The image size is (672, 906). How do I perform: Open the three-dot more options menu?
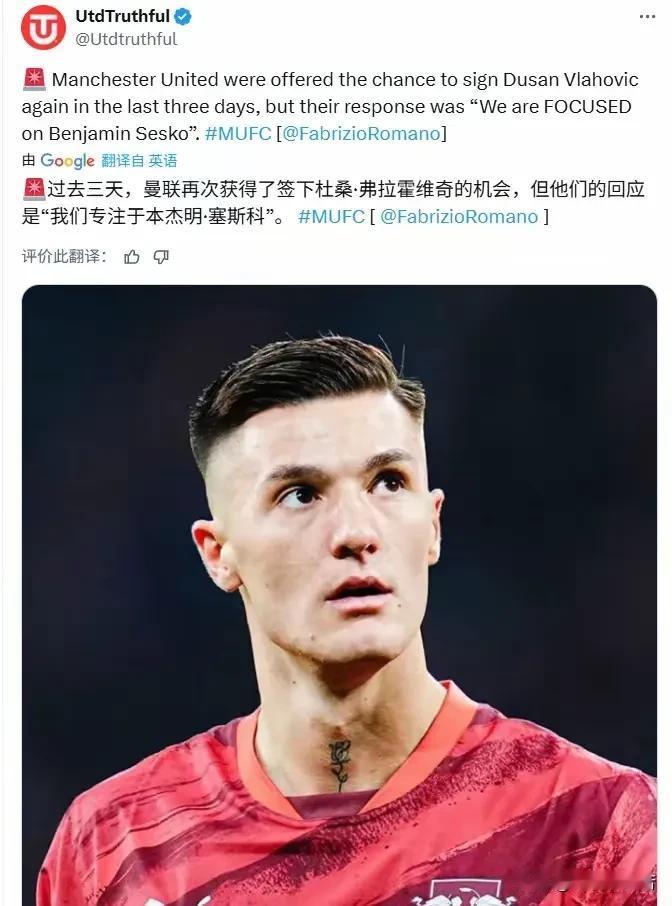click(647, 17)
